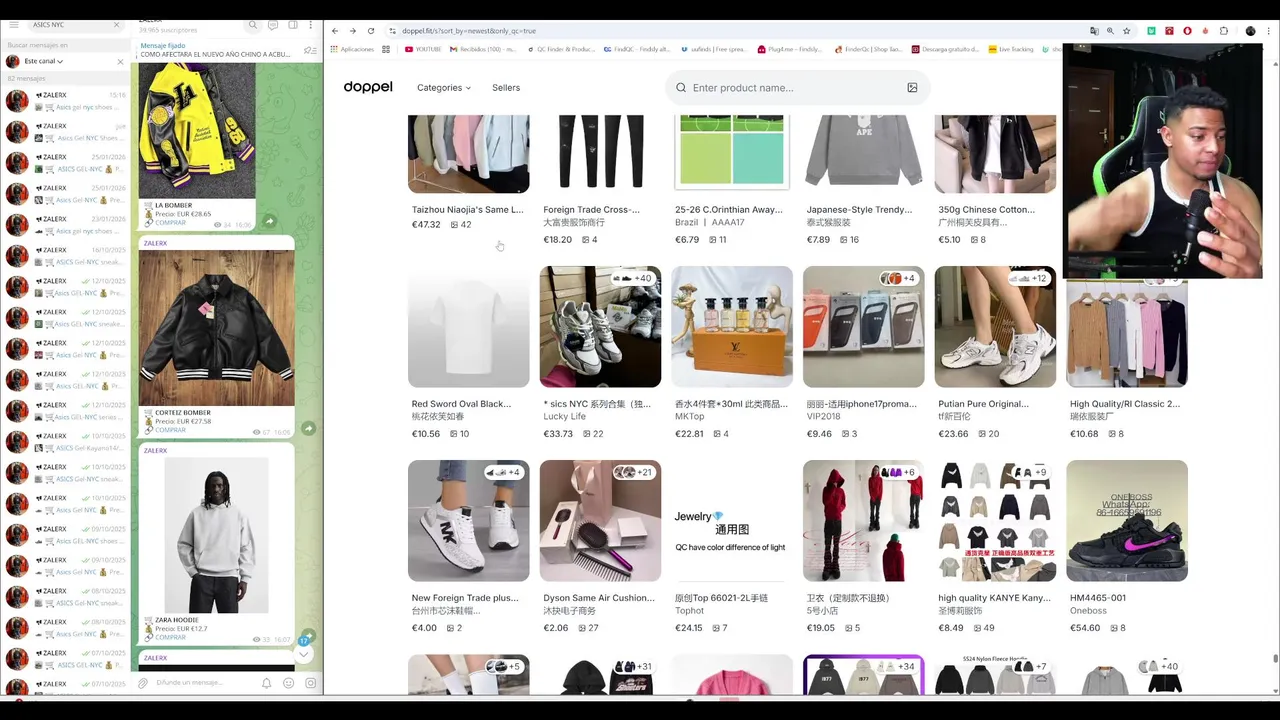The image size is (1280, 720).
Task: Click the doppel page vertical scrollbar
Action: coord(1275,659)
